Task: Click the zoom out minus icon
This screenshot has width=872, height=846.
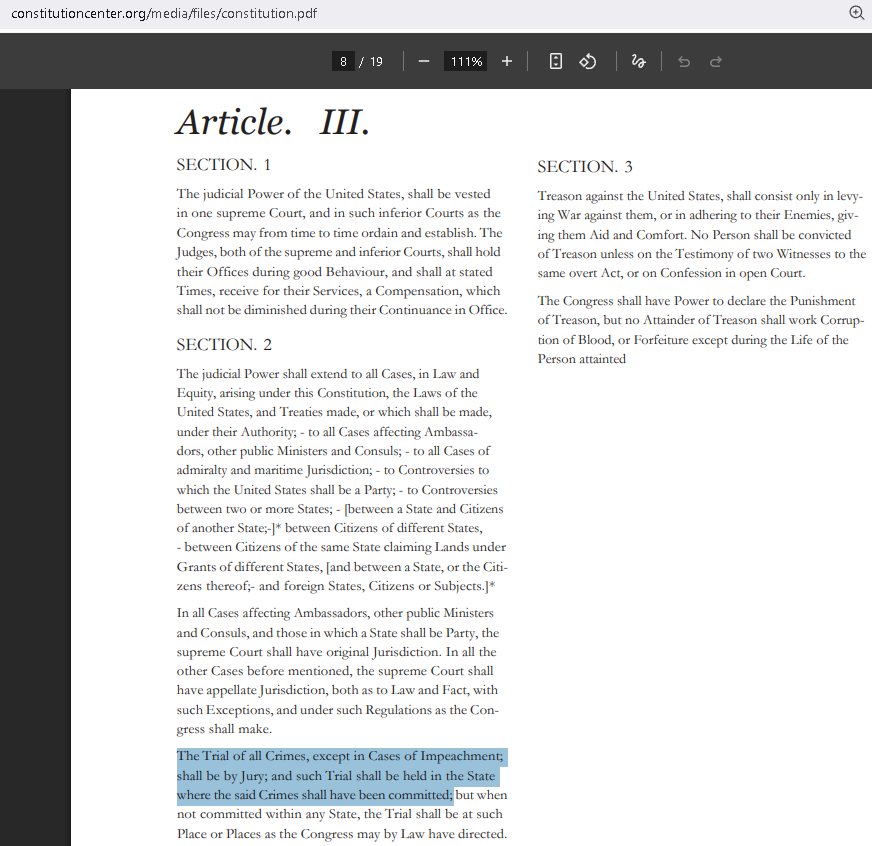Action: tap(424, 61)
